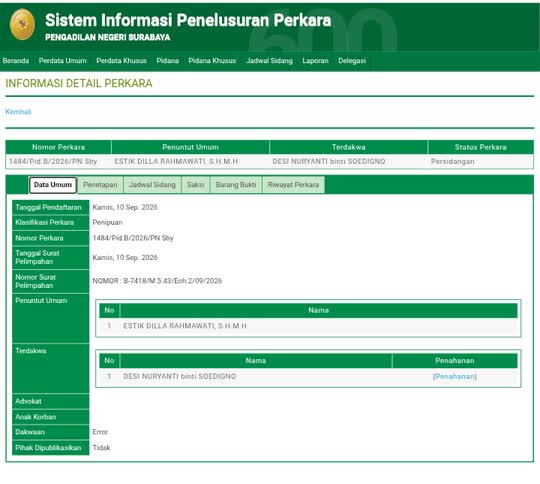Click case number value in Data Umum details
Image resolution: width=540 pixels, height=484 pixels.
point(133,238)
